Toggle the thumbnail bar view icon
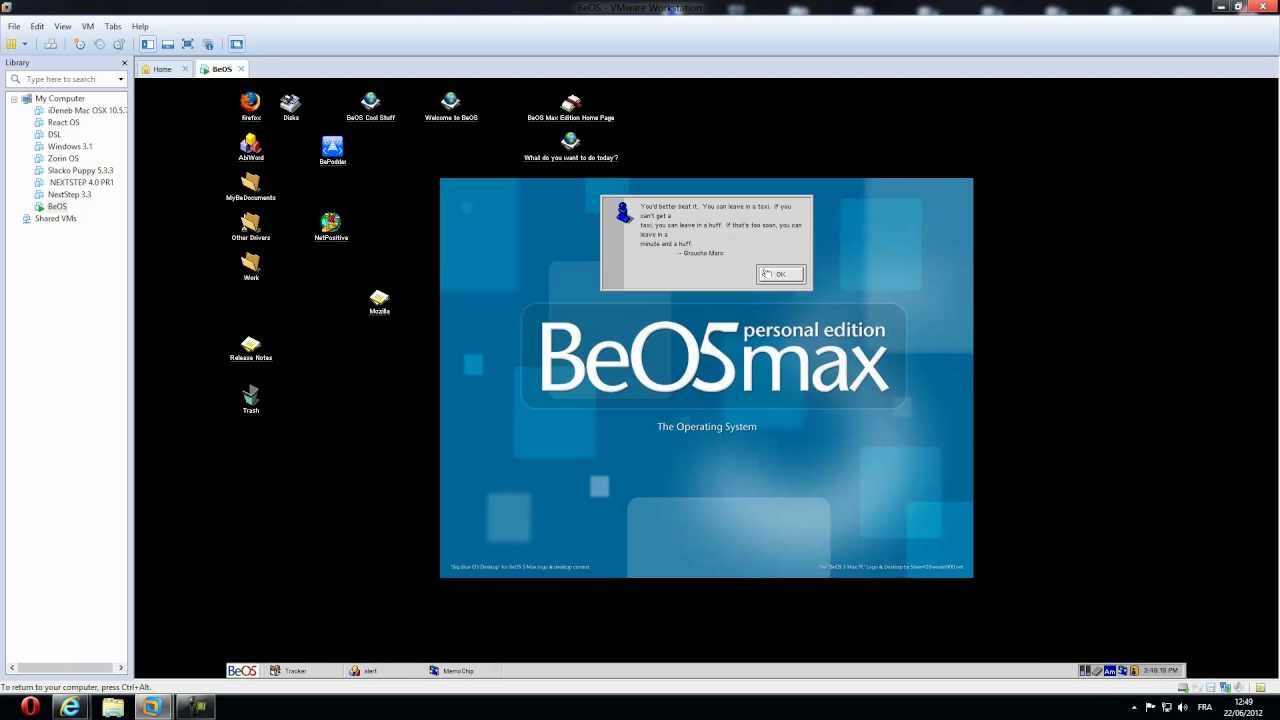Image resolution: width=1280 pixels, height=720 pixels. coord(168,44)
